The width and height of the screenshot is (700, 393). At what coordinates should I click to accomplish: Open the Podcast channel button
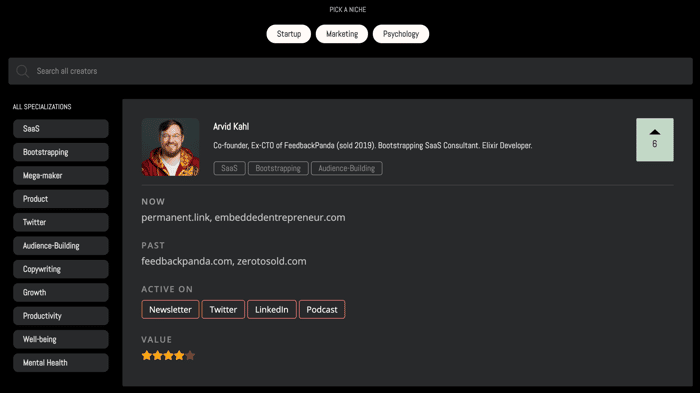coord(322,309)
